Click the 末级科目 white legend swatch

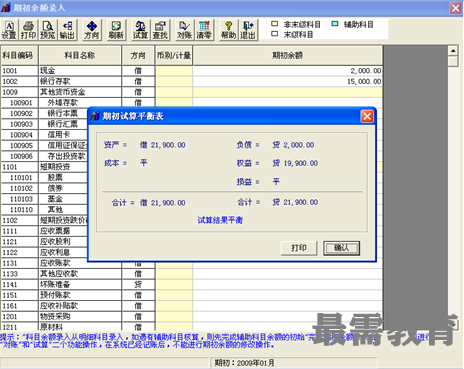tap(275, 34)
